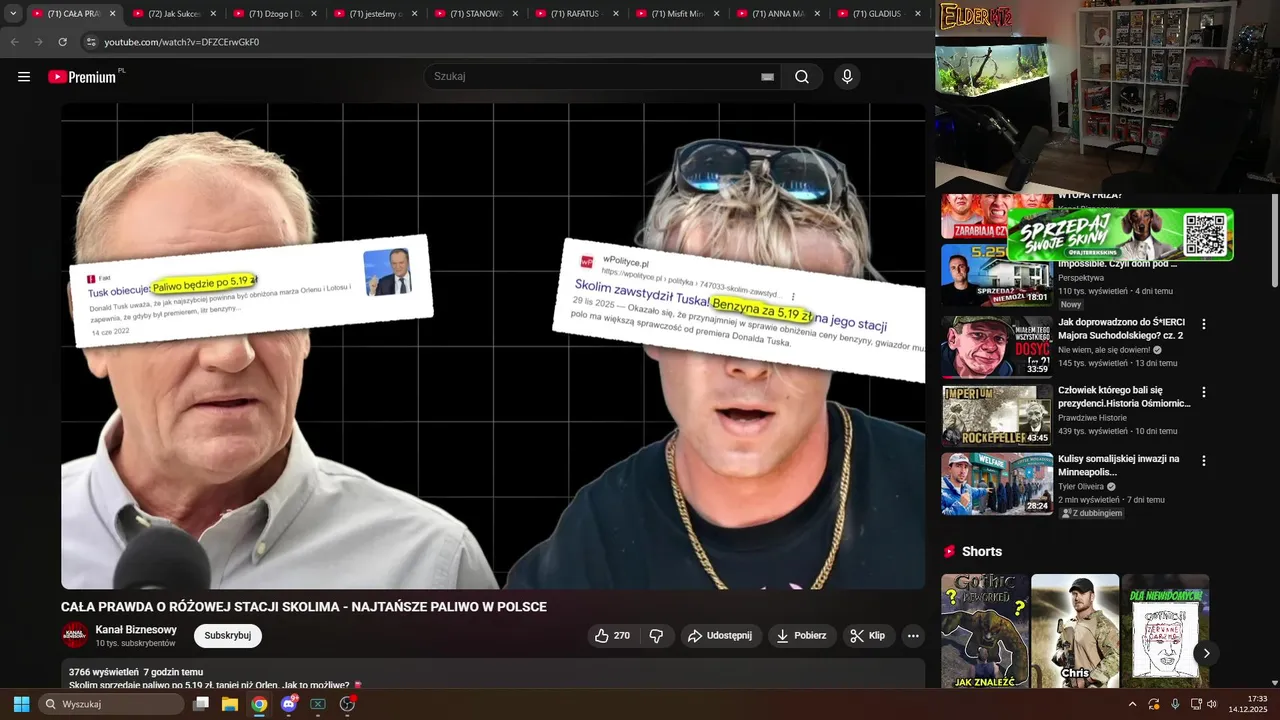Go back with the browser back arrow
Image resolution: width=1280 pixels, height=720 pixels.
[14, 42]
